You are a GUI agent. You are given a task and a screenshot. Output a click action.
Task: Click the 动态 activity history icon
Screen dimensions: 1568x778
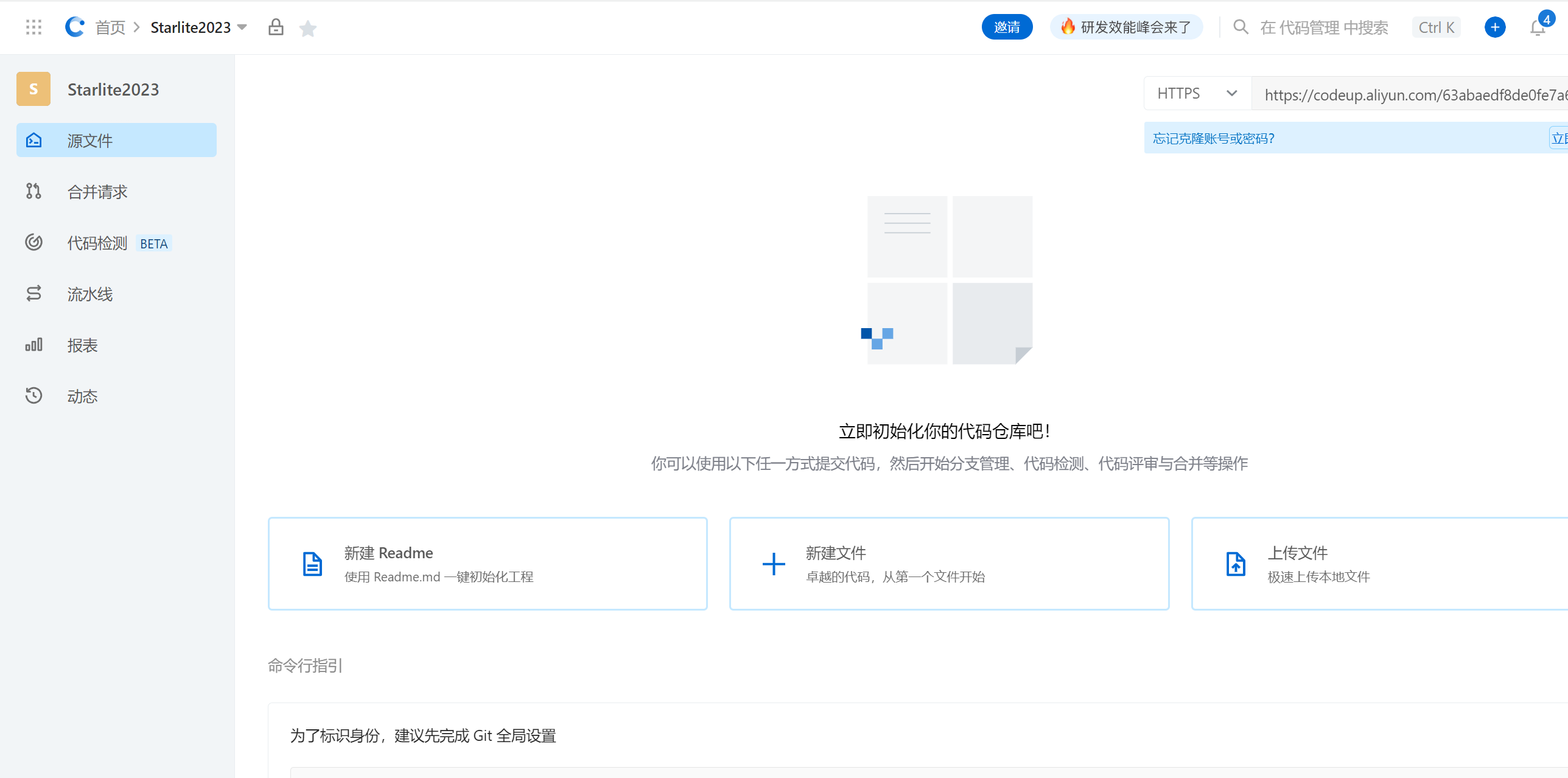[x=33, y=396]
